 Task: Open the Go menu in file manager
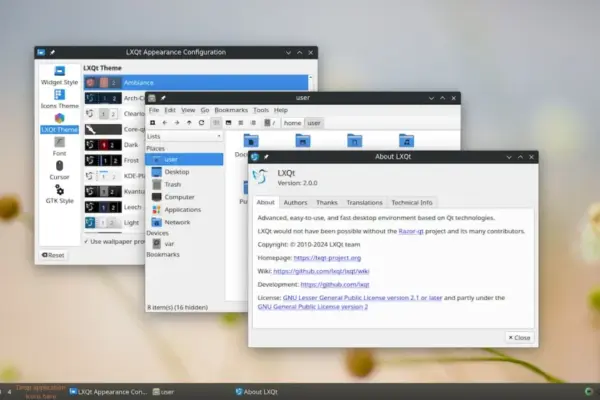[205, 110]
